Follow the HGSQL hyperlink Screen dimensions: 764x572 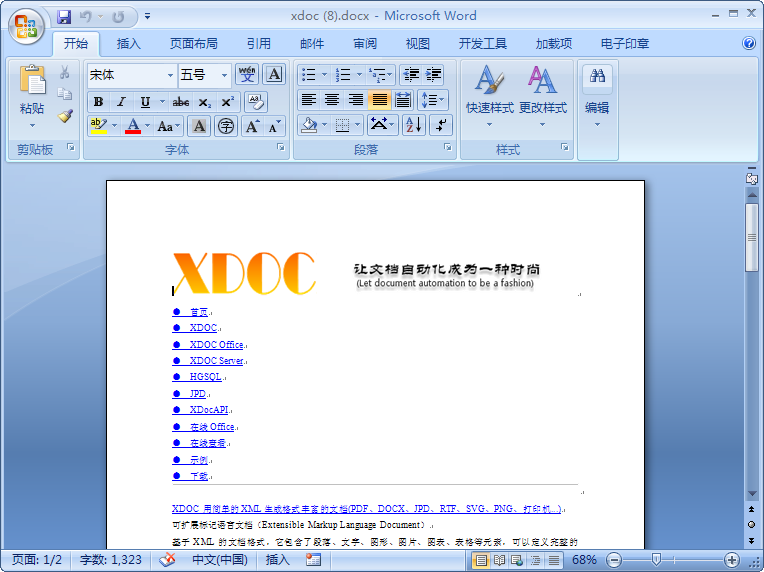pyautogui.click(x=205, y=377)
